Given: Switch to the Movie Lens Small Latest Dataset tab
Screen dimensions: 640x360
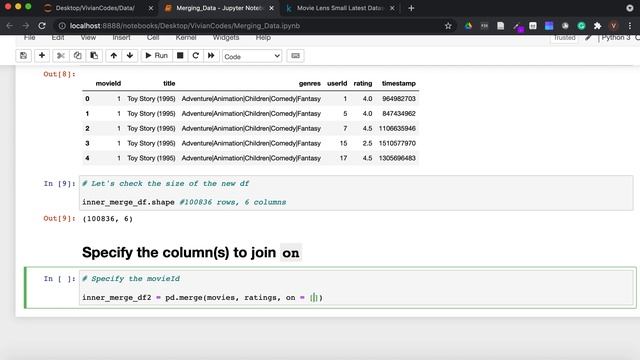Looking at the screenshot, I should coord(339,8).
